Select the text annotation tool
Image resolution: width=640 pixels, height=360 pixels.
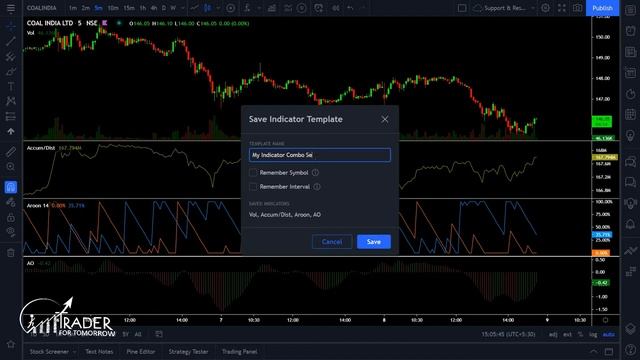click(x=11, y=87)
